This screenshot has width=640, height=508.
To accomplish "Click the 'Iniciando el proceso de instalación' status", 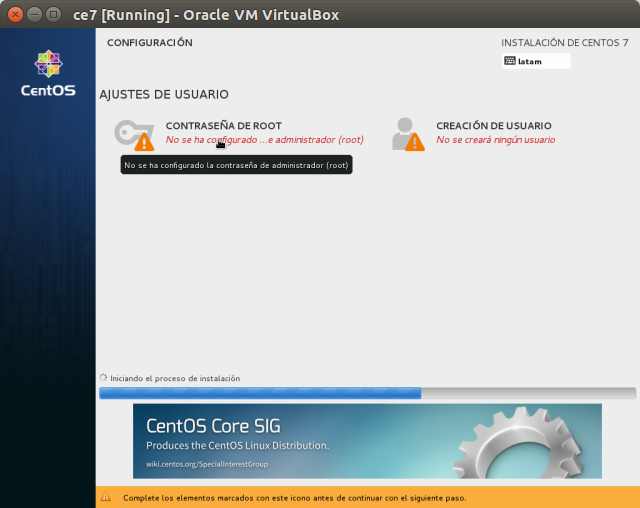I will point(175,378).
